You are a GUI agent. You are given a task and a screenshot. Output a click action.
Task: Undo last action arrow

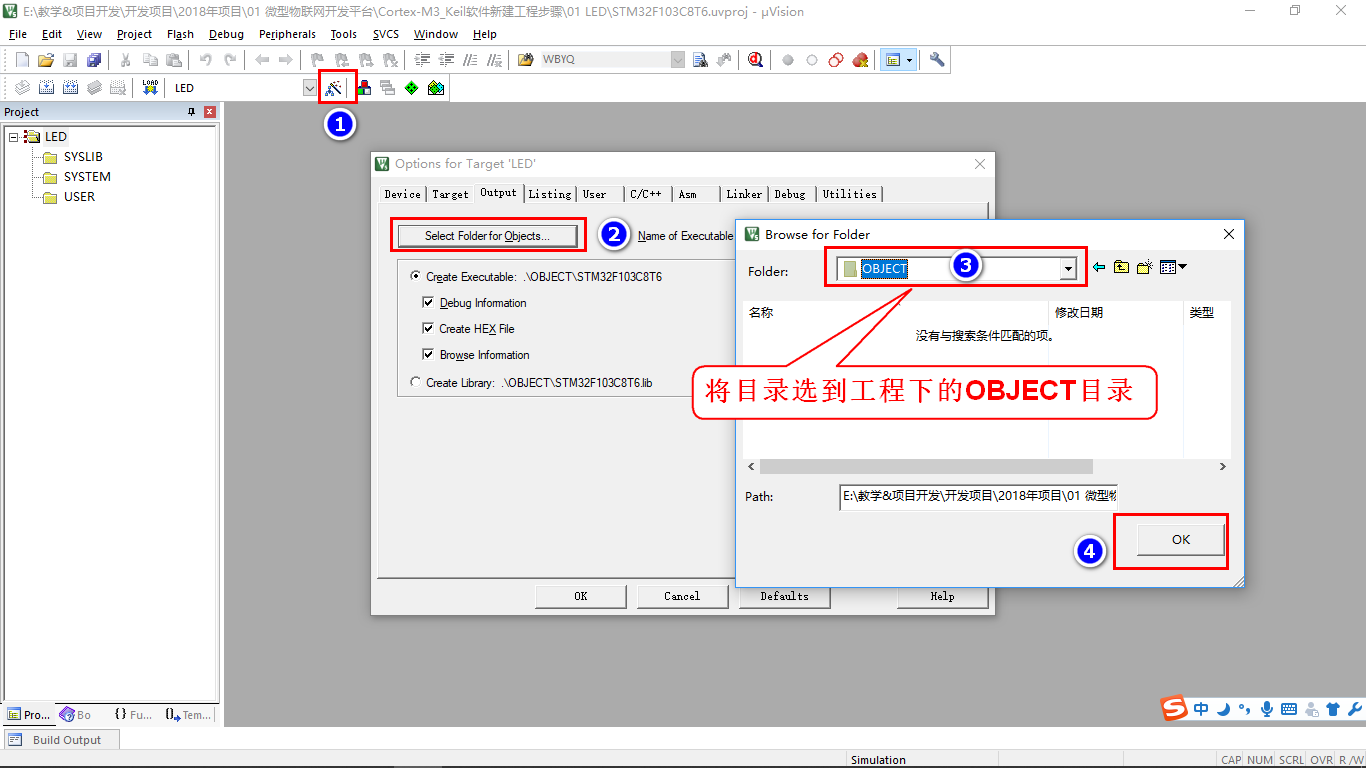[206, 60]
